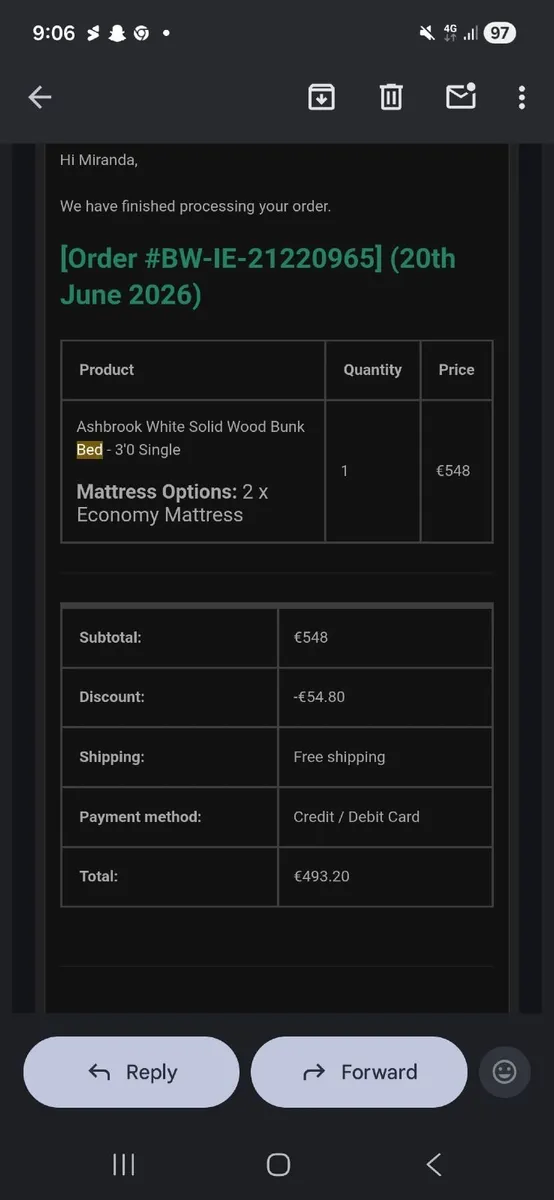This screenshot has height=1200, width=554.
Task: Tap the Free shipping cell
Action: point(385,757)
